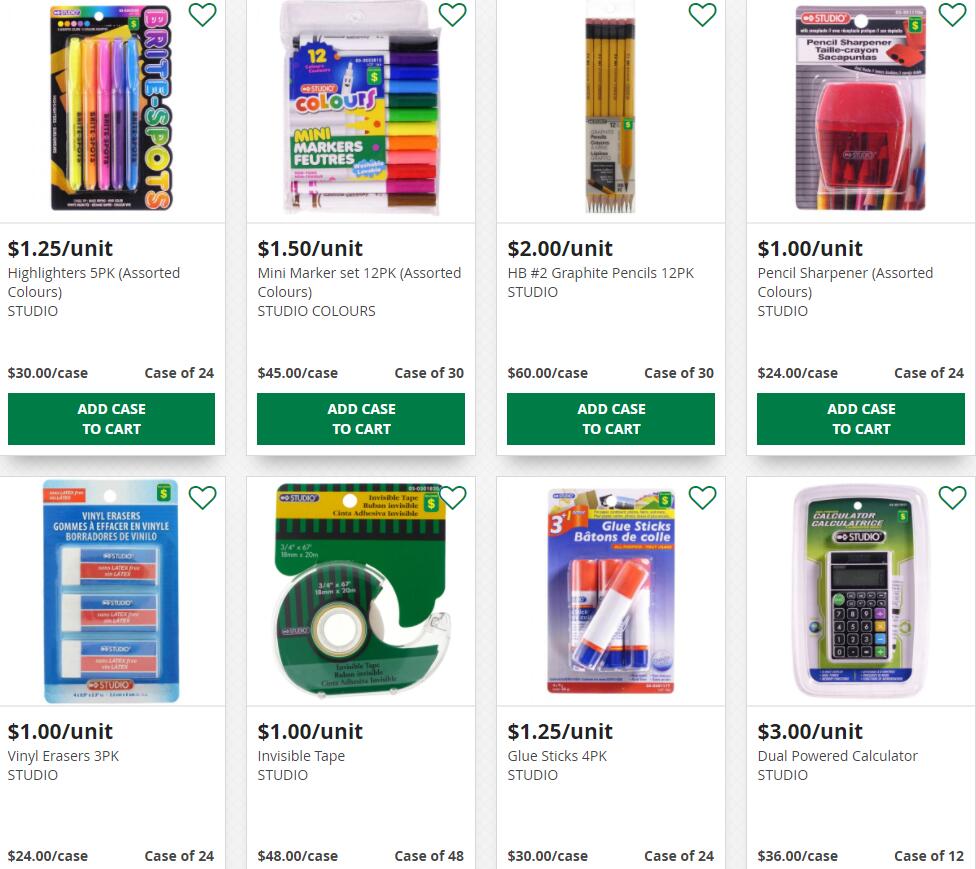Open Mini Marker set 12PK product title
Image resolution: width=976 pixels, height=869 pixels.
pyautogui.click(x=359, y=282)
